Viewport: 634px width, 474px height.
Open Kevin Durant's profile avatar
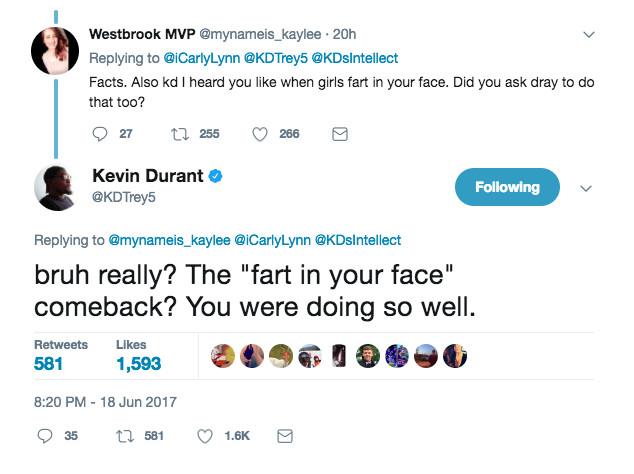(58, 187)
